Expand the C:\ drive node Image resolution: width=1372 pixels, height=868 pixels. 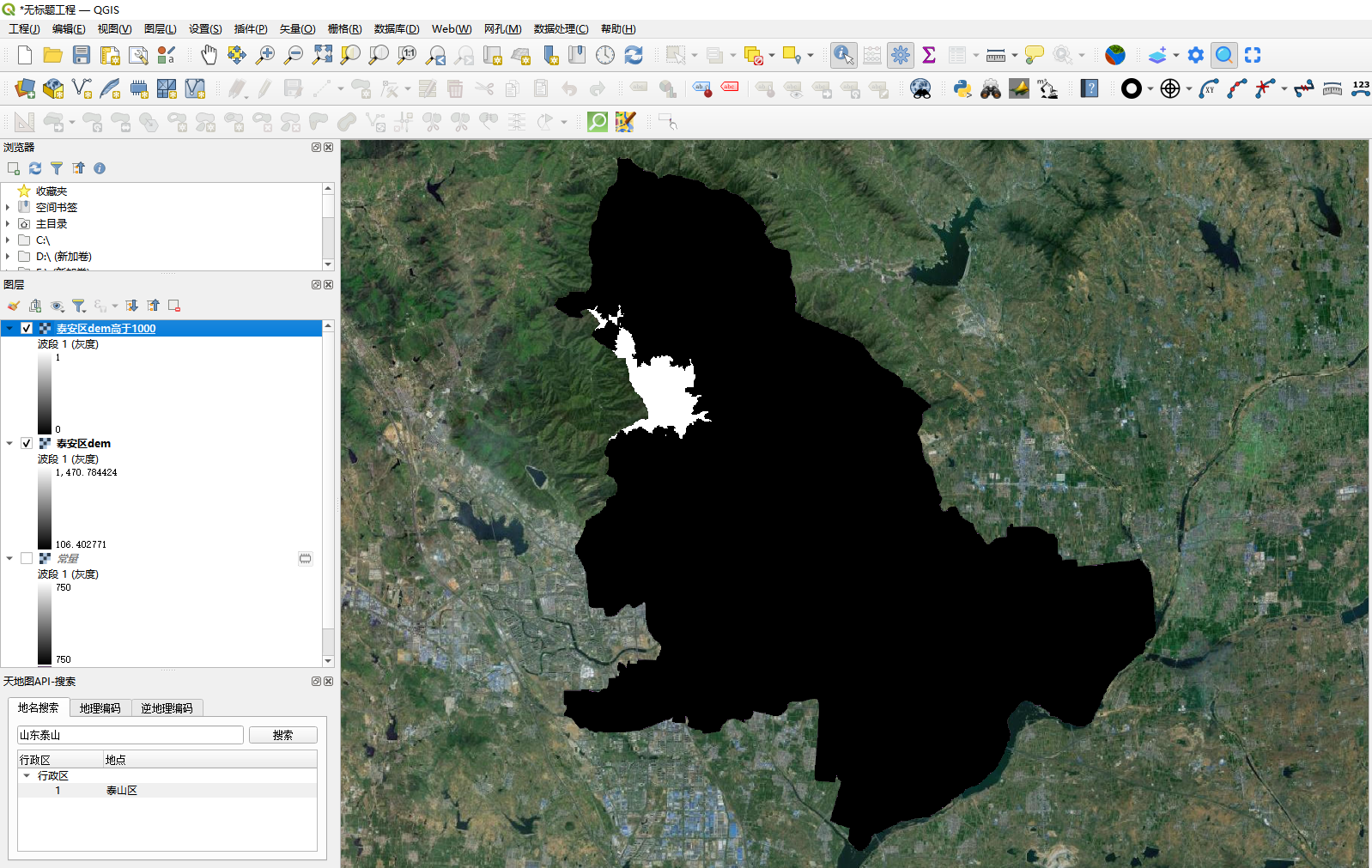pyautogui.click(x=8, y=240)
